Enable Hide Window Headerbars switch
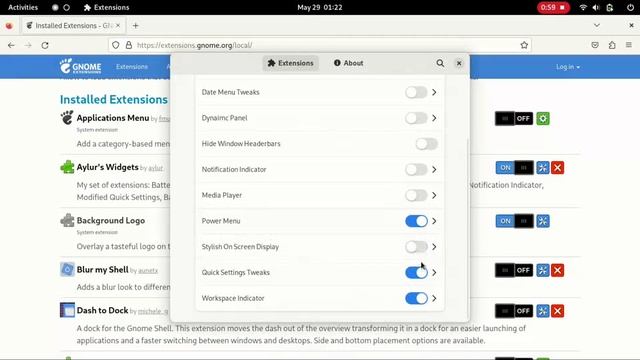Viewport: 640px width, 360px height. (427, 144)
